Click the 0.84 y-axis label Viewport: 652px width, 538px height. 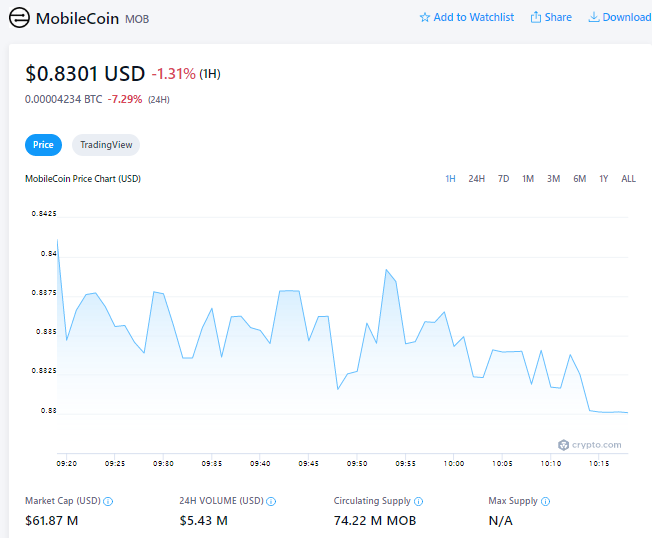[48, 254]
